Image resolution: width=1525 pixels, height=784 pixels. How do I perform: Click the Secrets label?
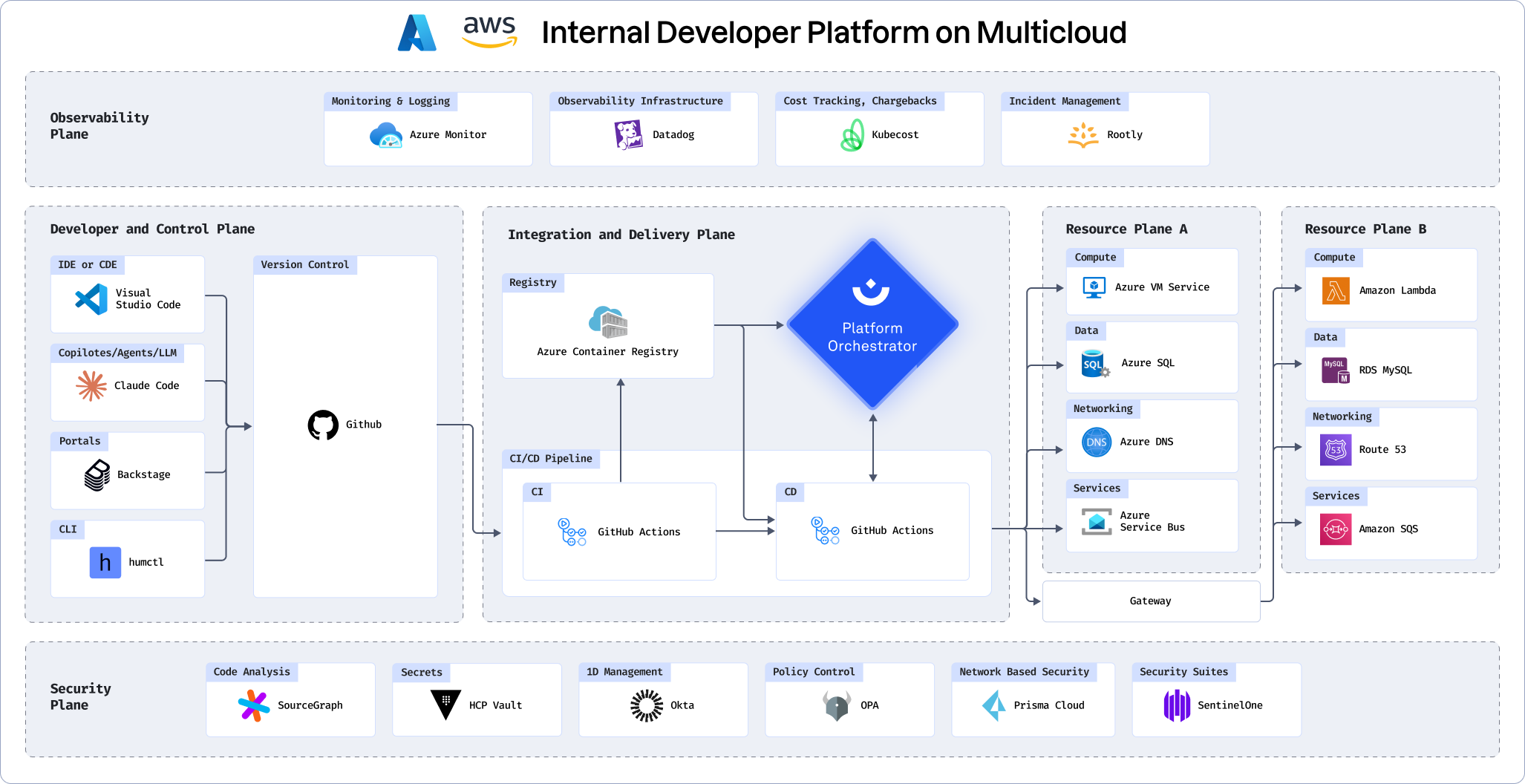(422, 672)
